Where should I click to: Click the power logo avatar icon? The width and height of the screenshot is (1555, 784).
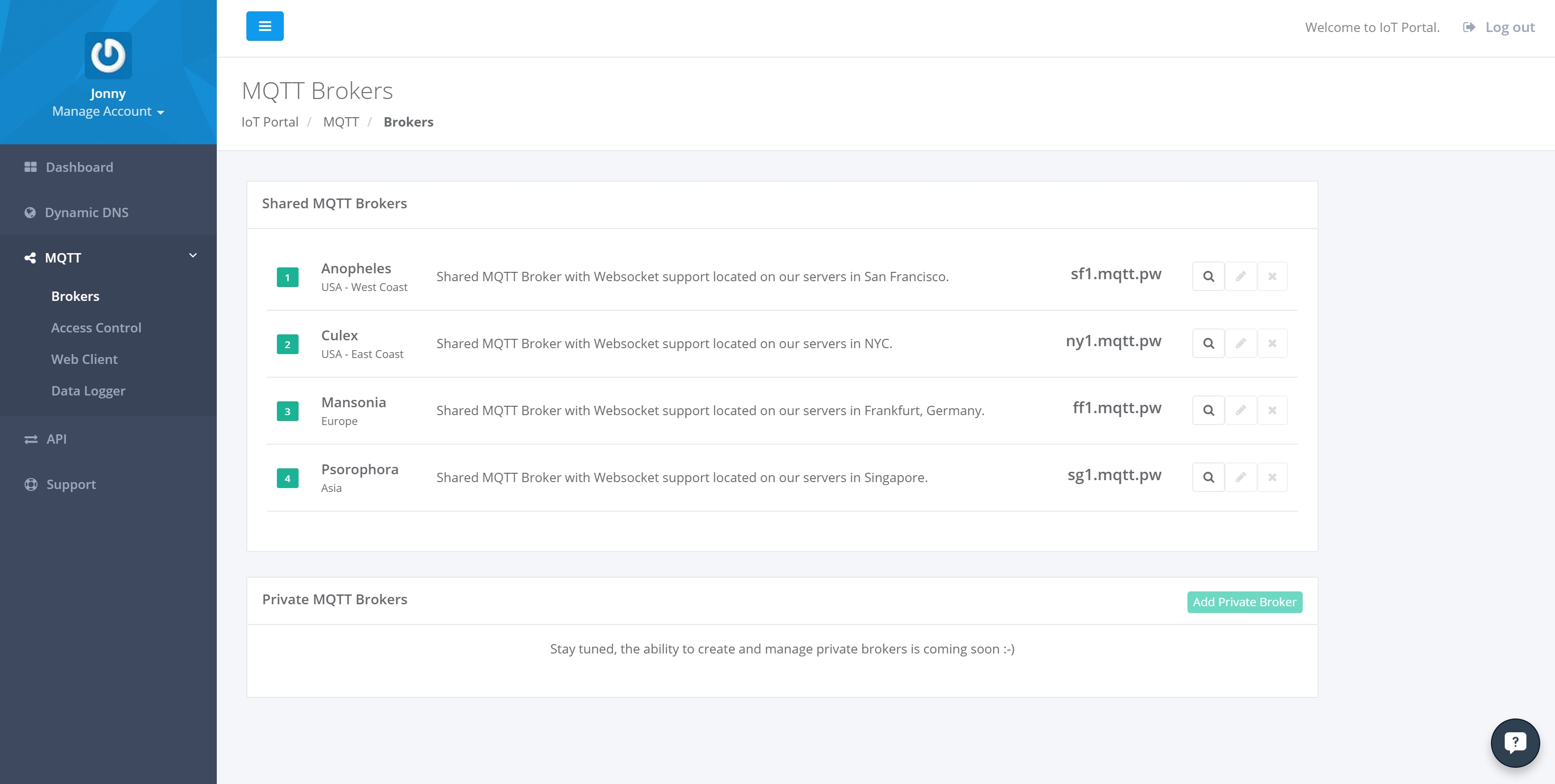pyautogui.click(x=108, y=56)
